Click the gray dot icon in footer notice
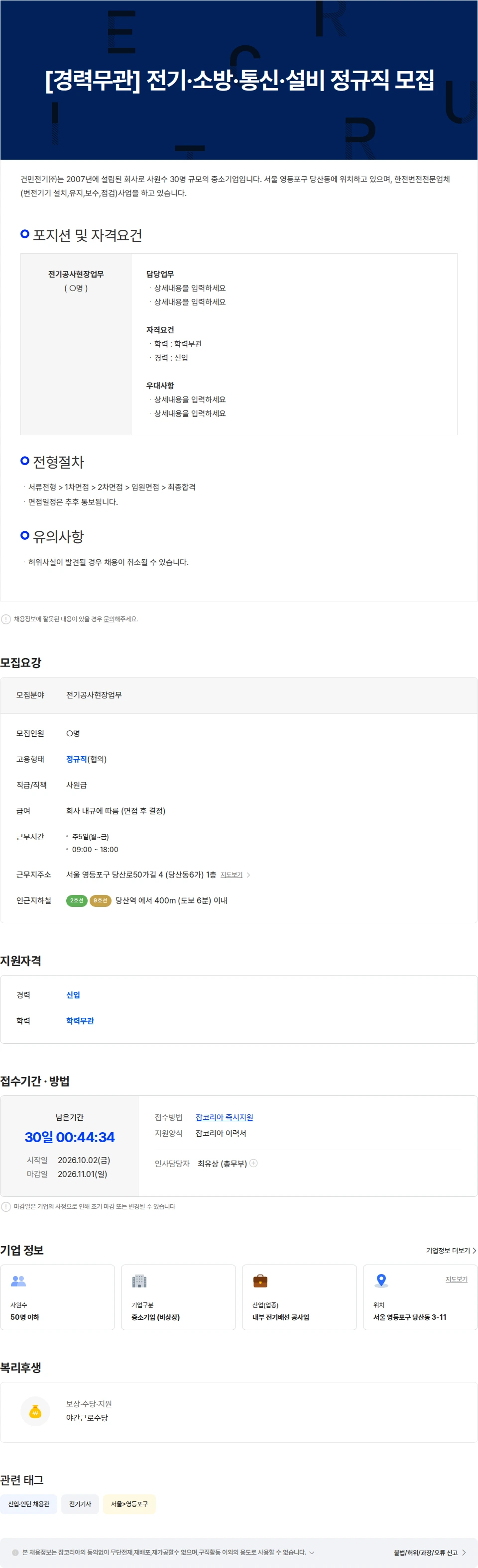This screenshot has height=1568, width=478. (x=15, y=1552)
